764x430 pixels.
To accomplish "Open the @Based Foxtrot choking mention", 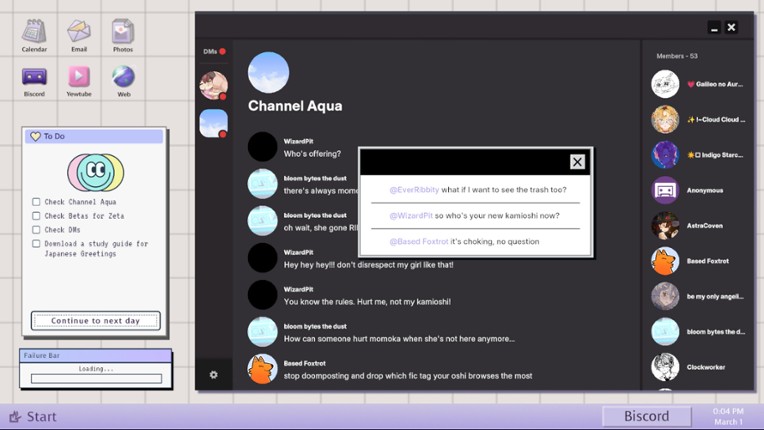I will coord(476,242).
